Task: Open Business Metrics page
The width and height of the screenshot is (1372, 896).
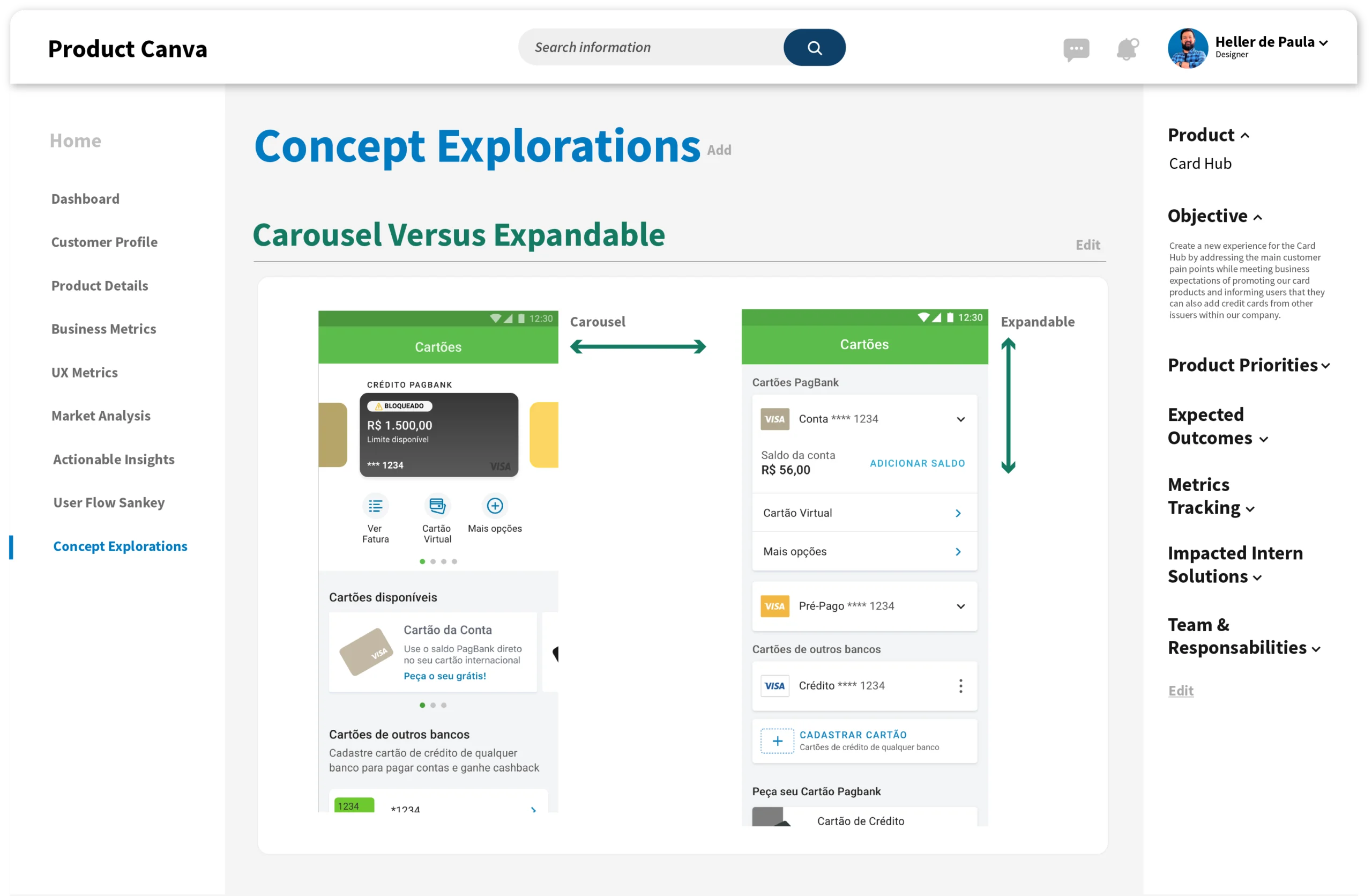Action: click(104, 329)
